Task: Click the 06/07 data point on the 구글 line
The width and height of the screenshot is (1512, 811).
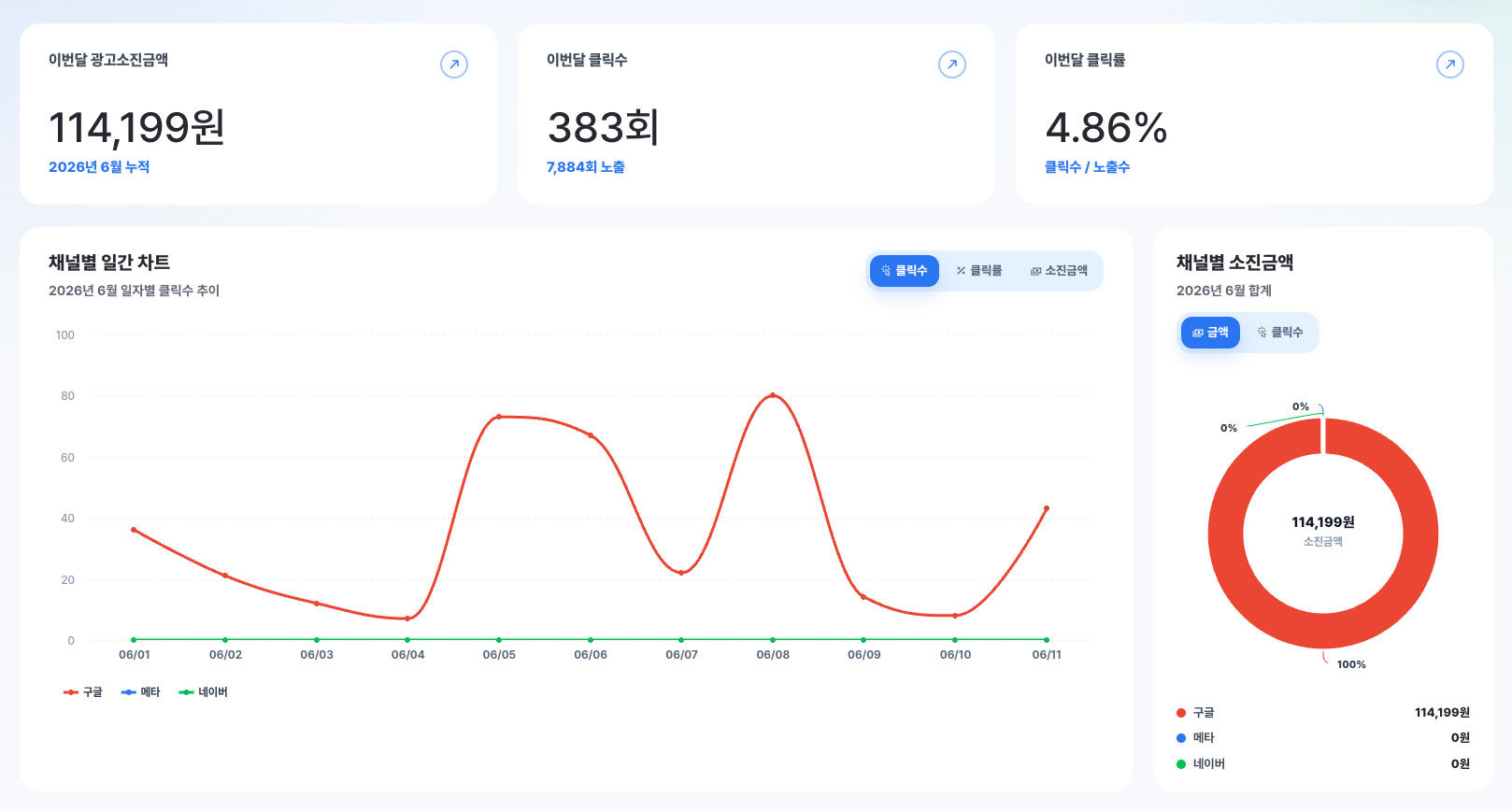Action: (681, 573)
